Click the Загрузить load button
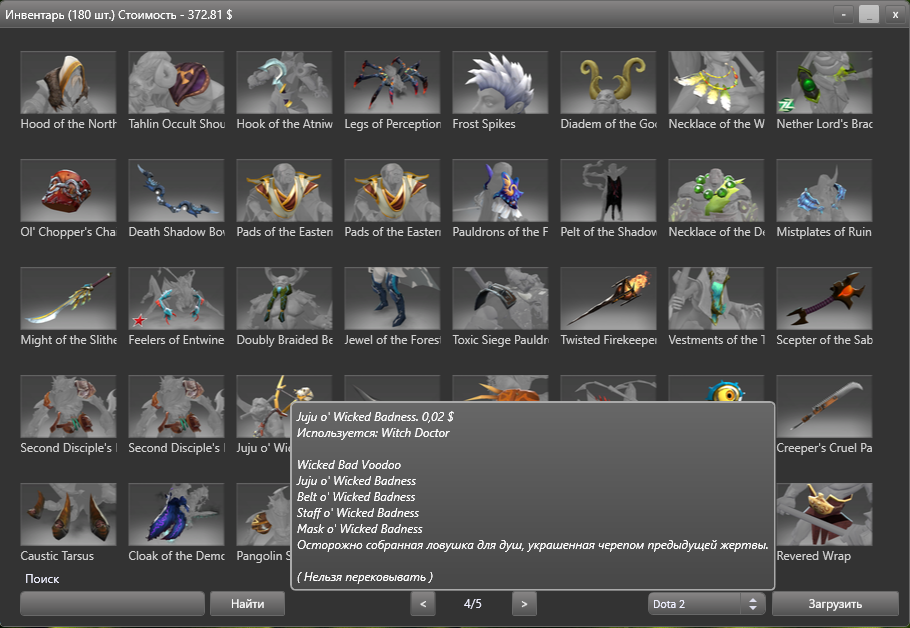This screenshot has height=628, width=910. (835, 604)
